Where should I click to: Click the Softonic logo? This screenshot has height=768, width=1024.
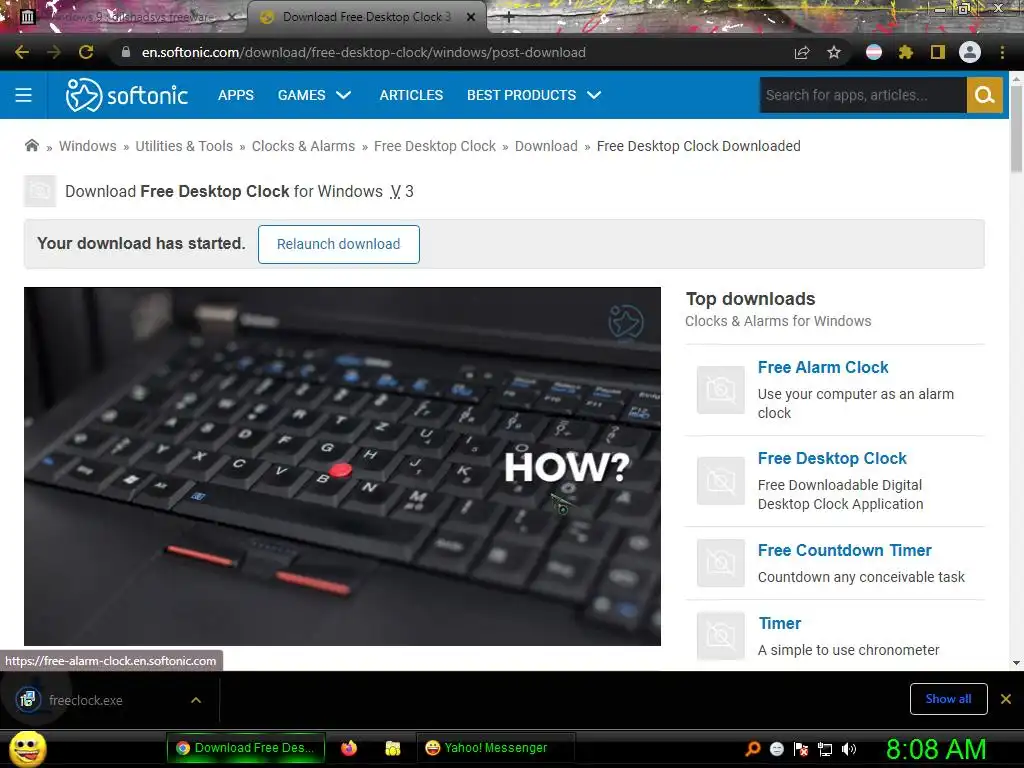click(x=127, y=95)
